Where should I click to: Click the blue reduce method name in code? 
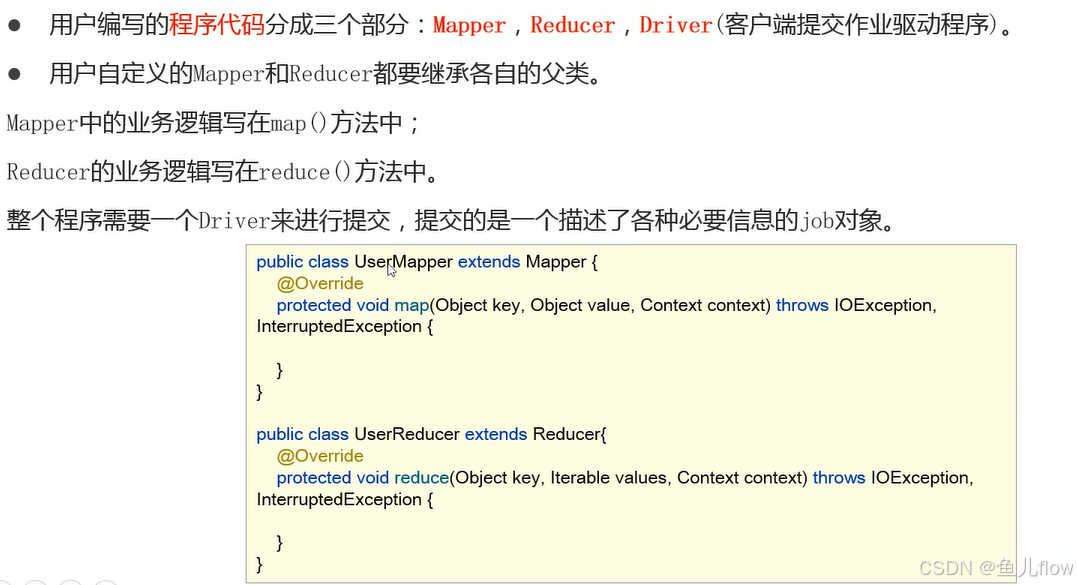(421, 477)
